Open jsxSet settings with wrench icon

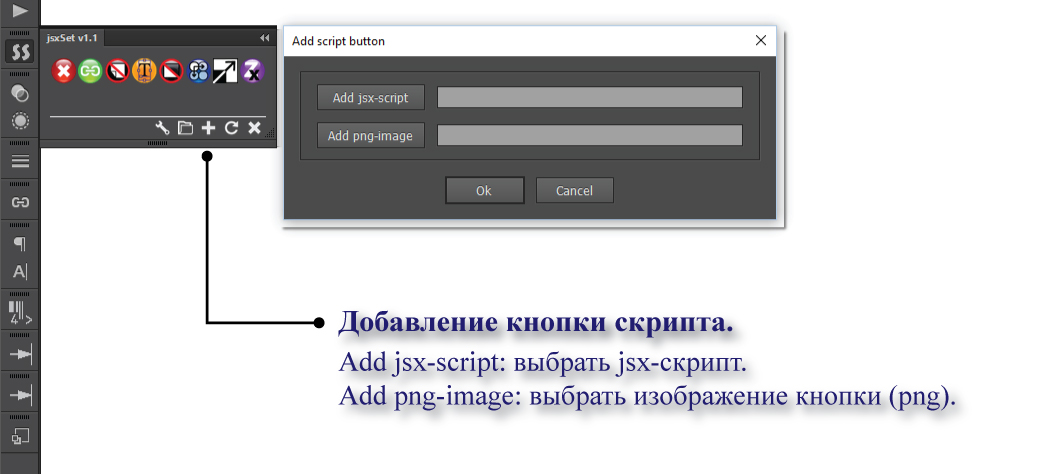[162, 128]
